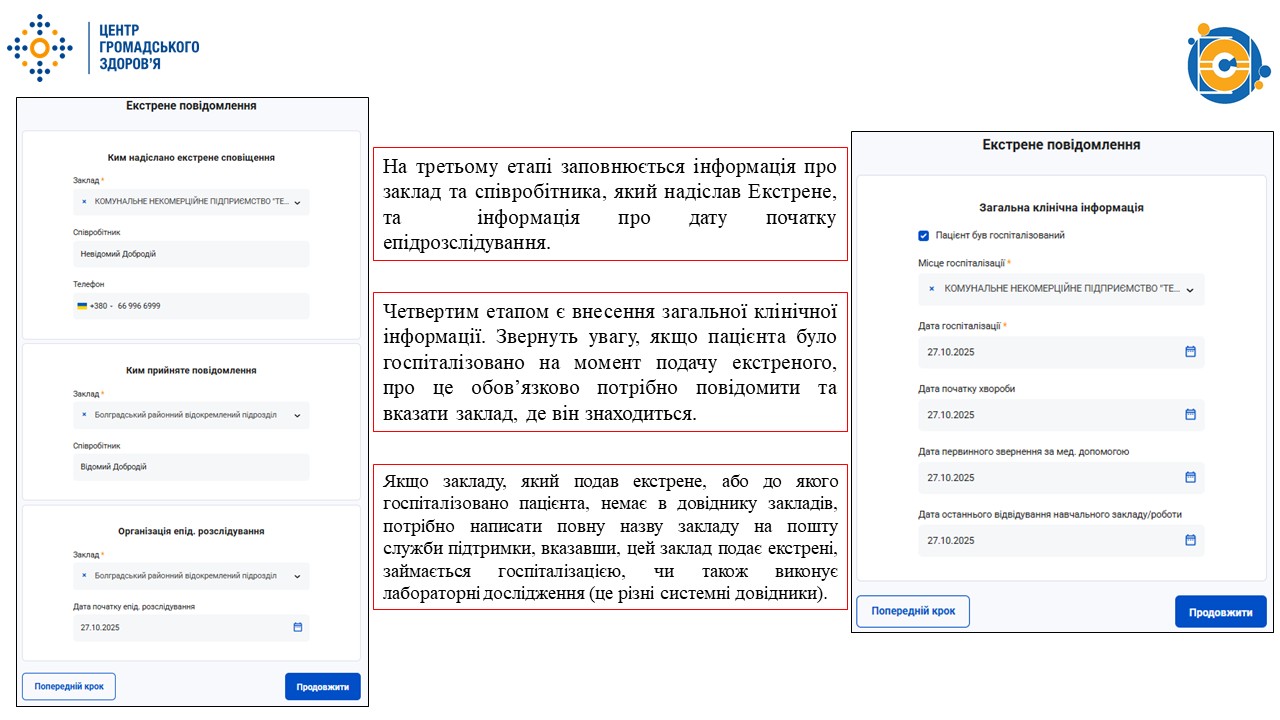
Task: Open calendar for Дата останнього відвідування закладу
Action: click(1189, 540)
